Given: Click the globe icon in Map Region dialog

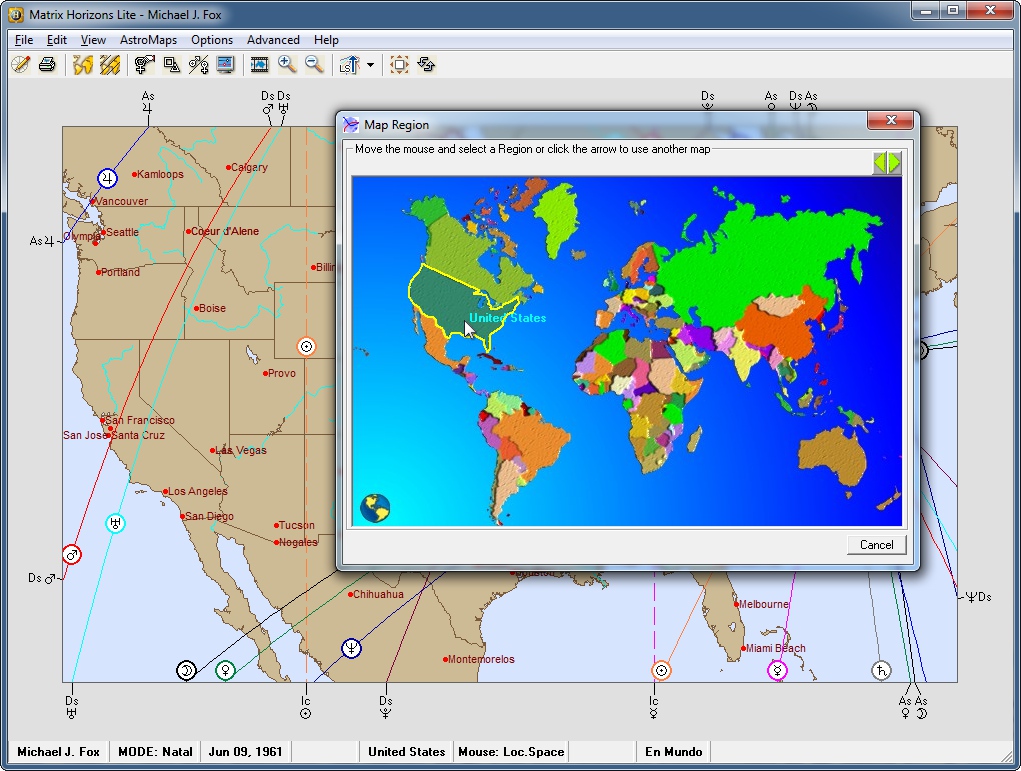Looking at the screenshot, I should tap(375, 508).
